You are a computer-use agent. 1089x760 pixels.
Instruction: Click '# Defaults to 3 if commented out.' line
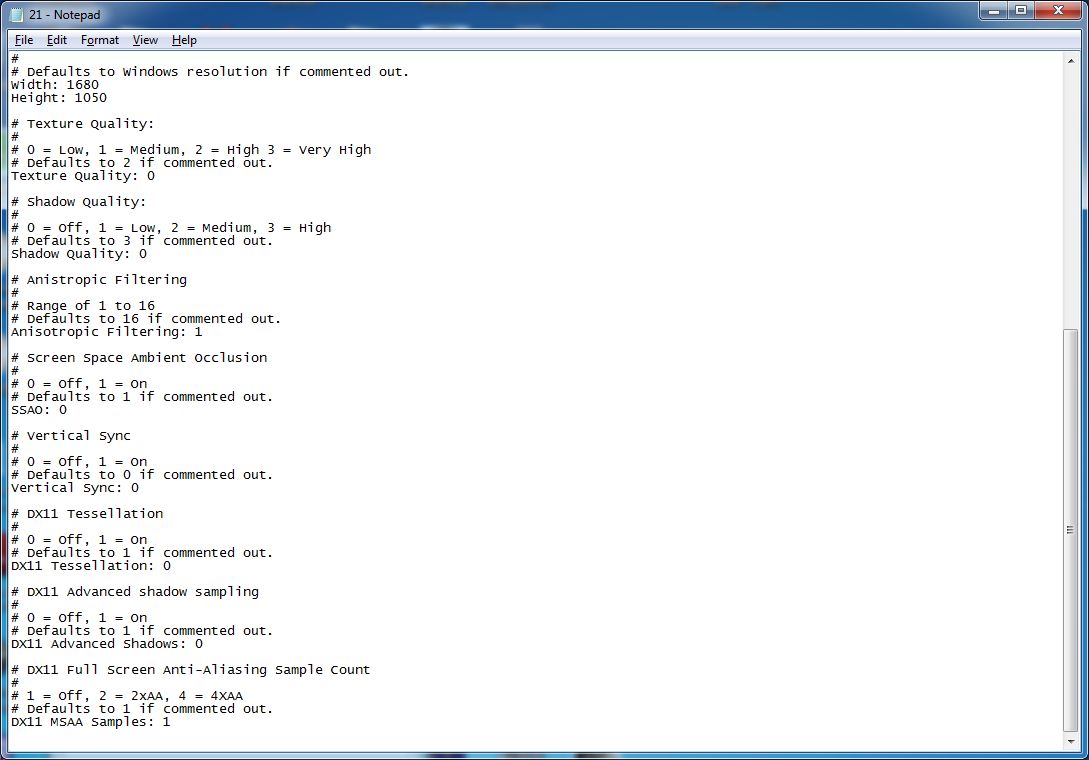(x=142, y=240)
